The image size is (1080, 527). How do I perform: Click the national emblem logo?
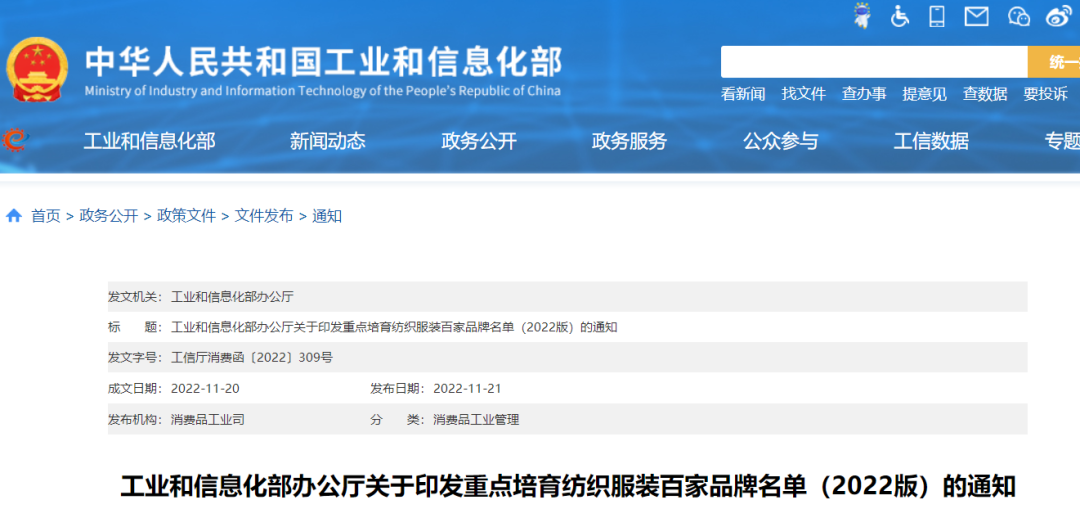point(37,70)
